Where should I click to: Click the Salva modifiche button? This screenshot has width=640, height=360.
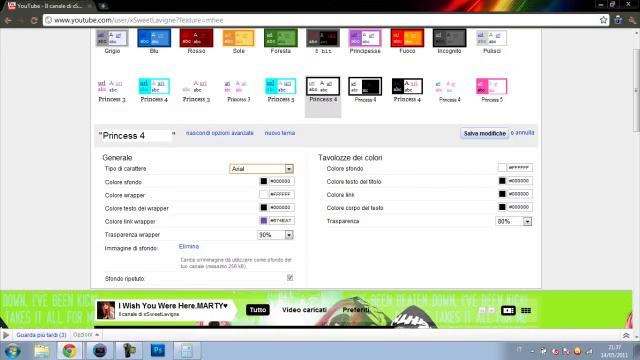(484, 133)
